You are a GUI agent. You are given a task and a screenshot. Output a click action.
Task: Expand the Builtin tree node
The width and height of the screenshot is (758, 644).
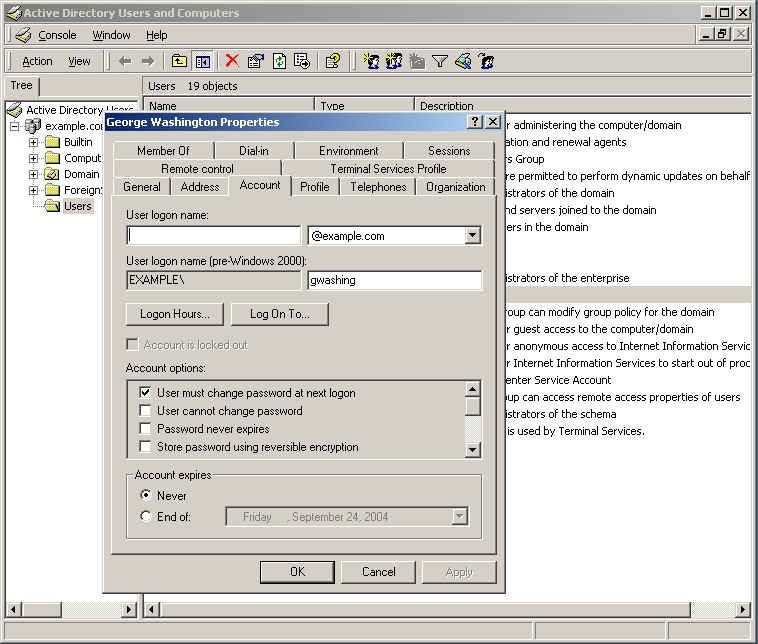pos(33,142)
